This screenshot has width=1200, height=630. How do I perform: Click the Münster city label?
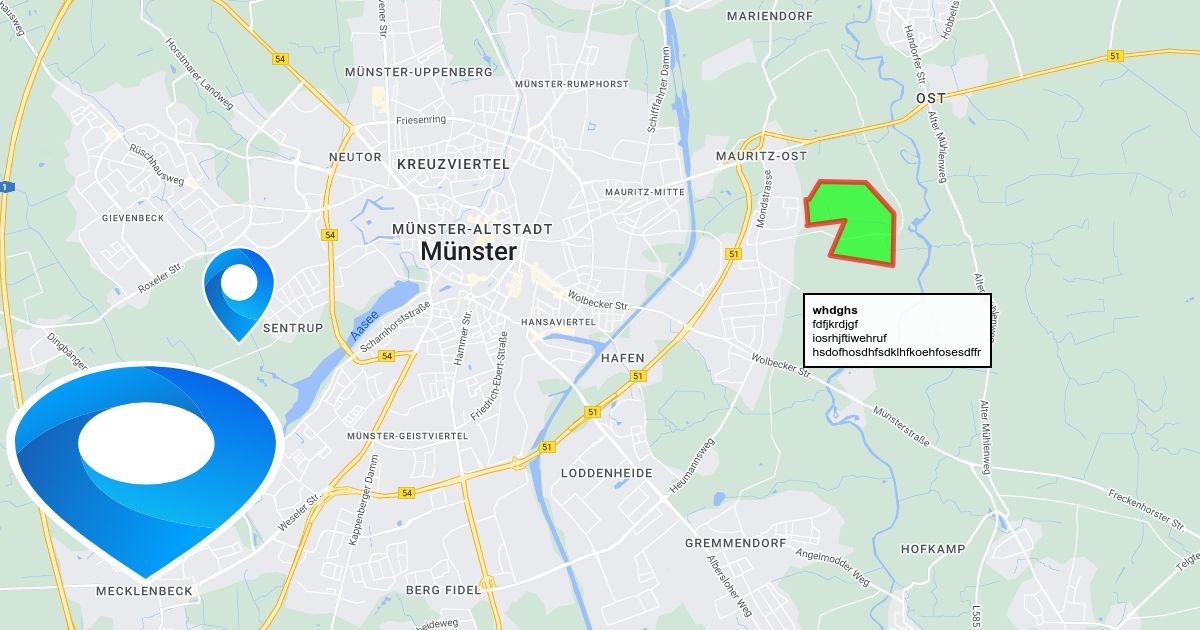(469, 252)
